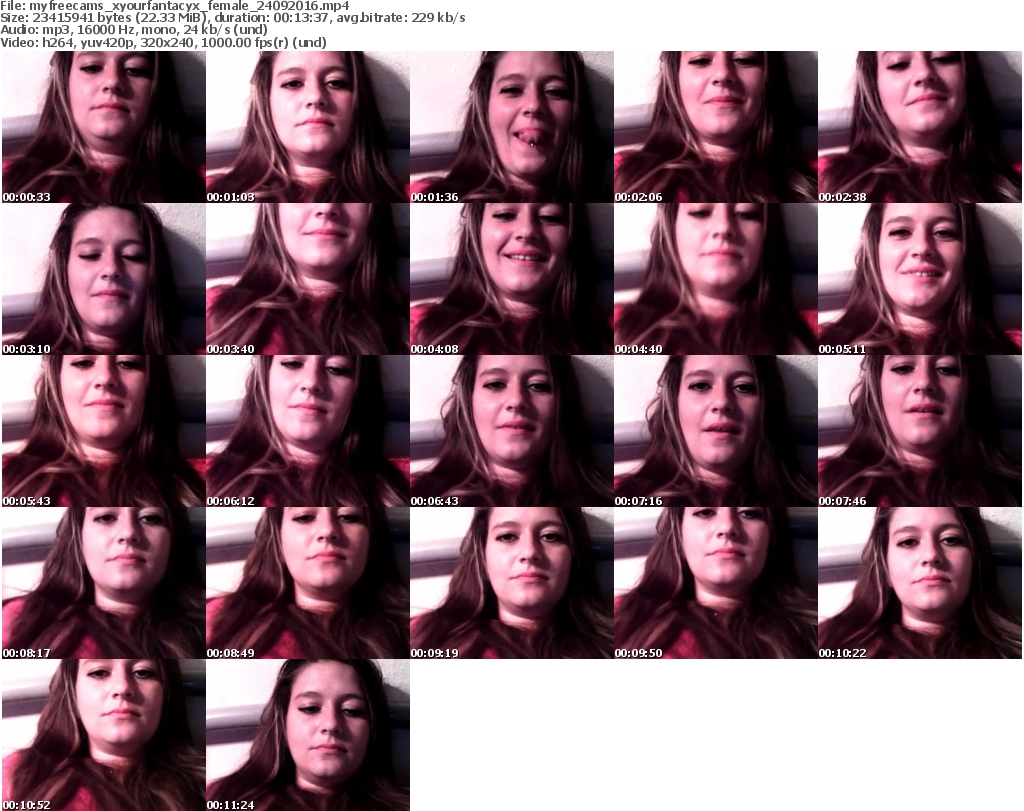Select the thumbnail stamped 00:10:52
This screenshot has height=811, width=1024.
click(104, 735)
